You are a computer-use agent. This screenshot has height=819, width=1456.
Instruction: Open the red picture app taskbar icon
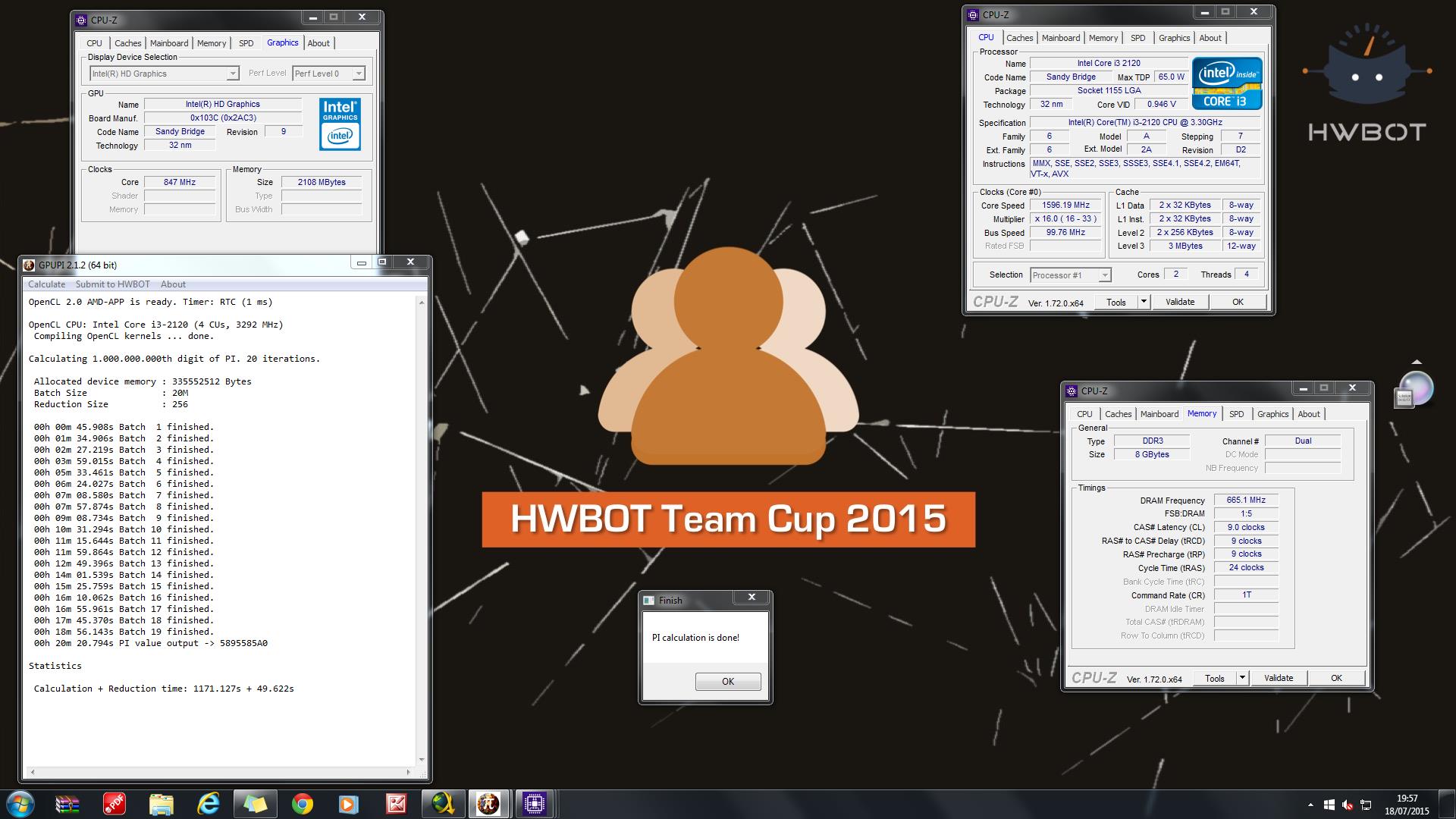[x=396, y=804]
